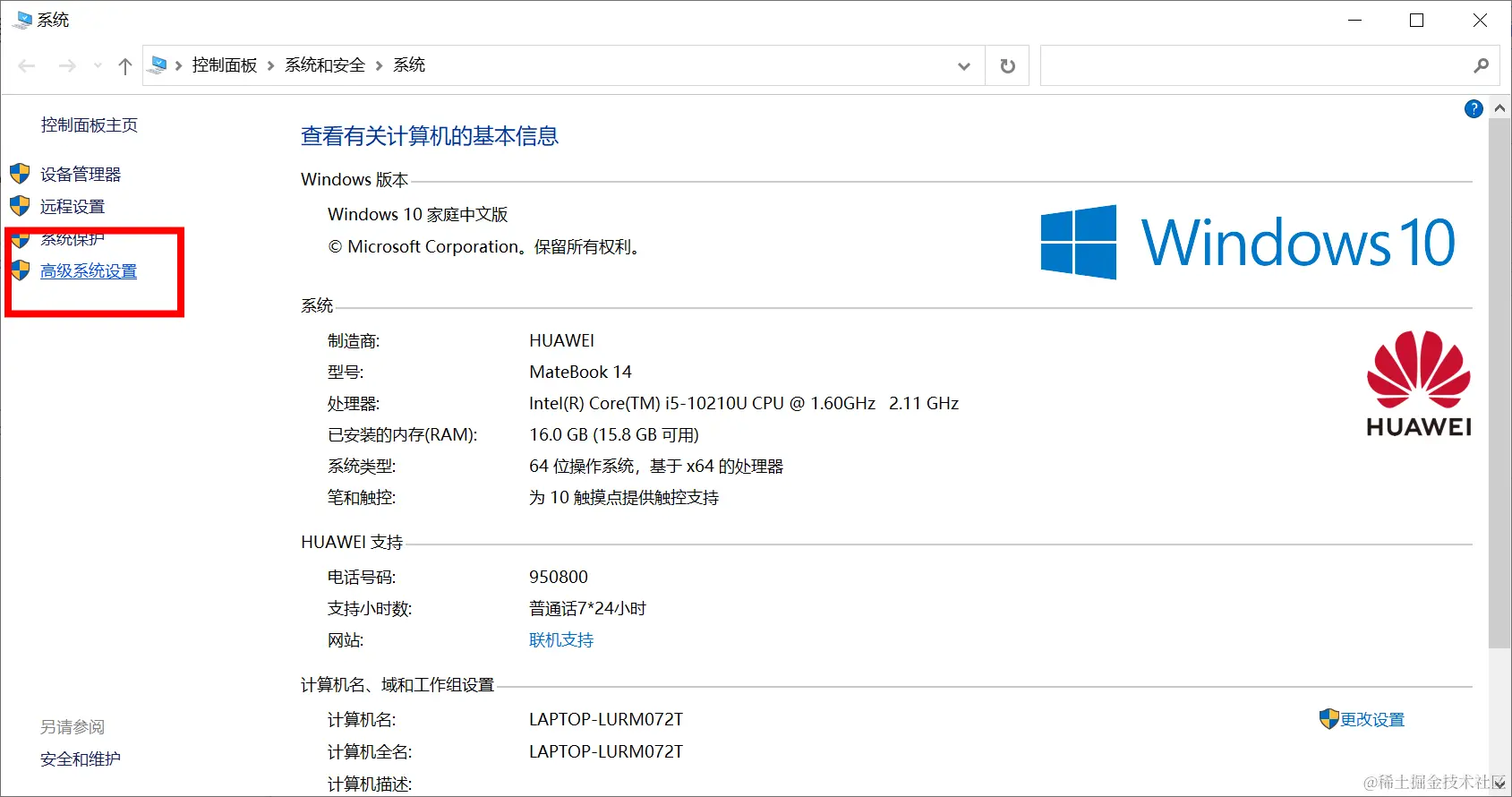Expand chevron after 系统和安全 breadcrumb
The image size is (1512, 797).
pos(379,65)
